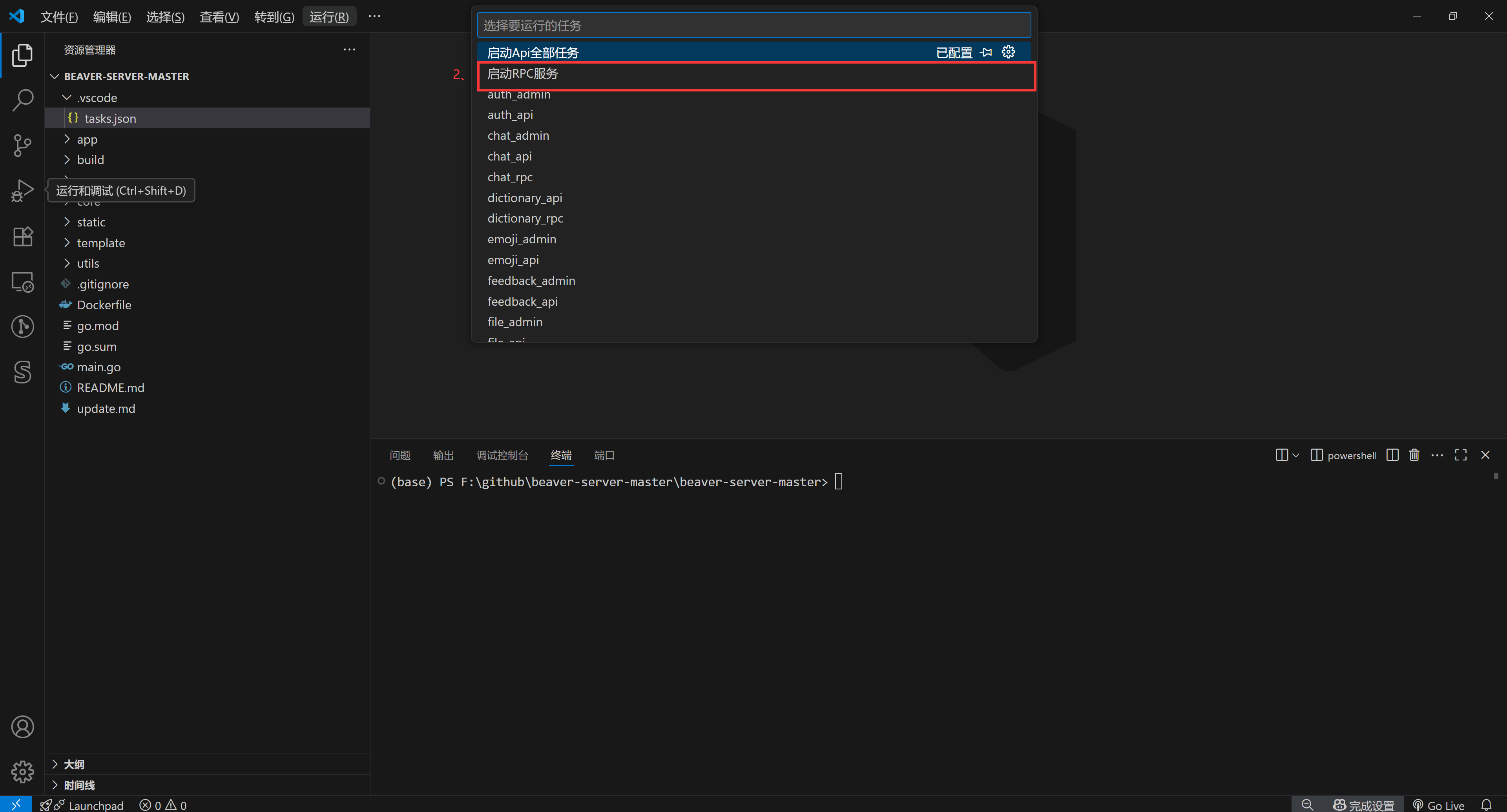Open errors and warnings count in status bar
Viewport: 1507px width, 812px height.
click(x=163, y=805)
